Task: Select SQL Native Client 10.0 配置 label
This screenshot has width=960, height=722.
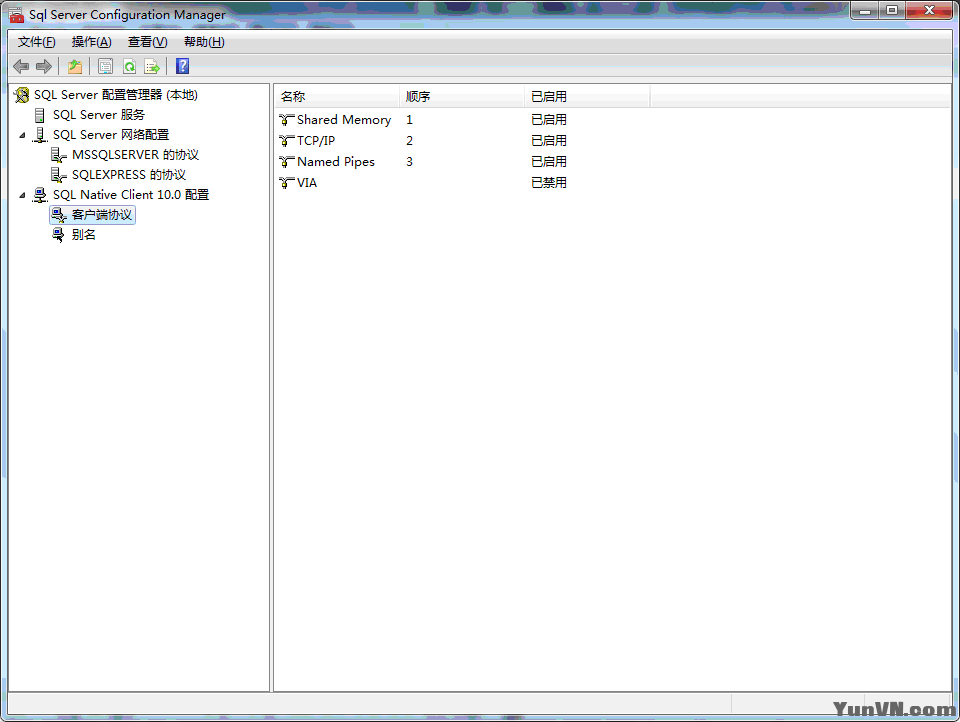Action: (x=131, y=195)
